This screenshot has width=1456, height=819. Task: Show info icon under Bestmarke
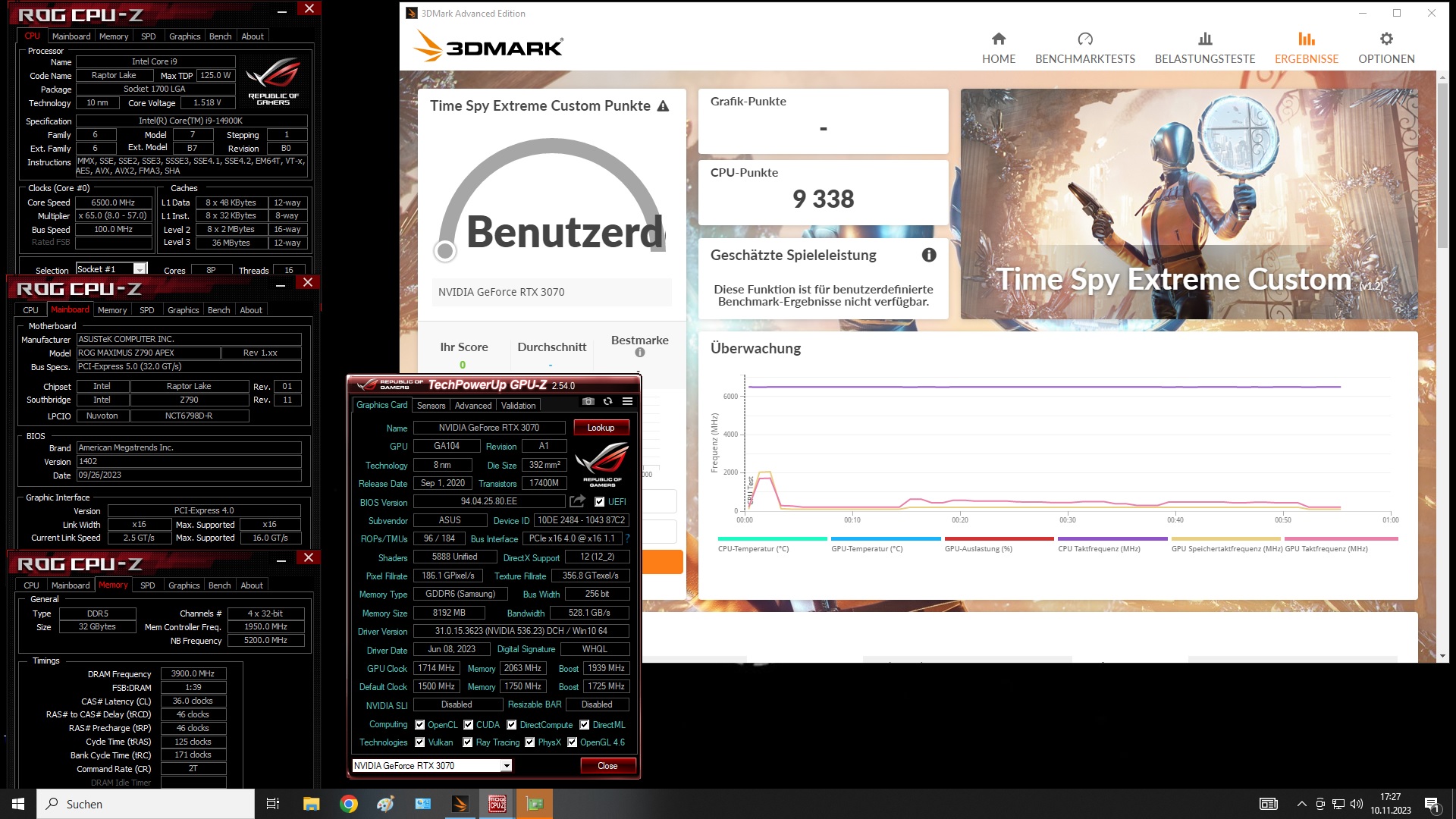(639, 353)
